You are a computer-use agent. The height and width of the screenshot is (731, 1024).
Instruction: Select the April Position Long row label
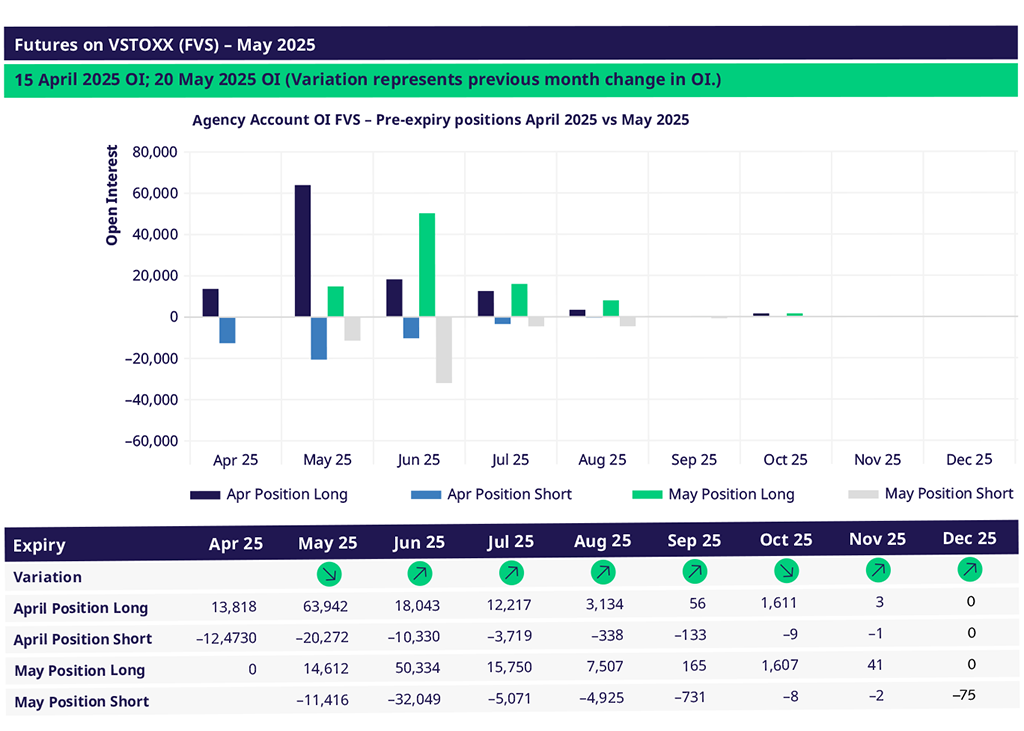81,608
